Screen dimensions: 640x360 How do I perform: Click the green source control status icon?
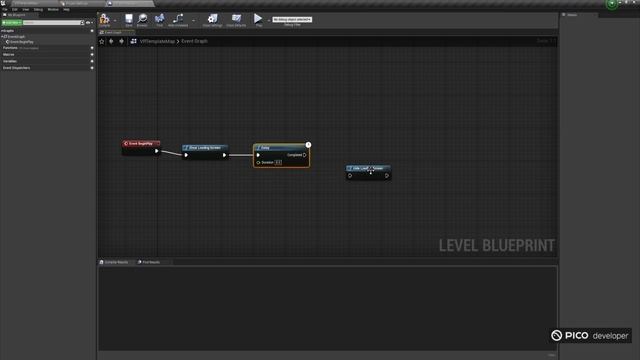[x=611, y=4]
